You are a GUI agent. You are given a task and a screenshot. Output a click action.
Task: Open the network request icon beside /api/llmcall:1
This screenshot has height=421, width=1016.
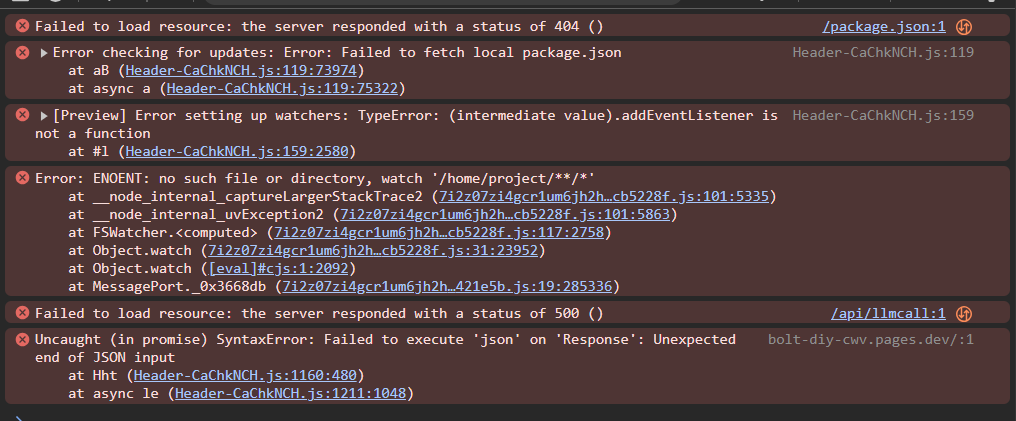click(964, 314)
